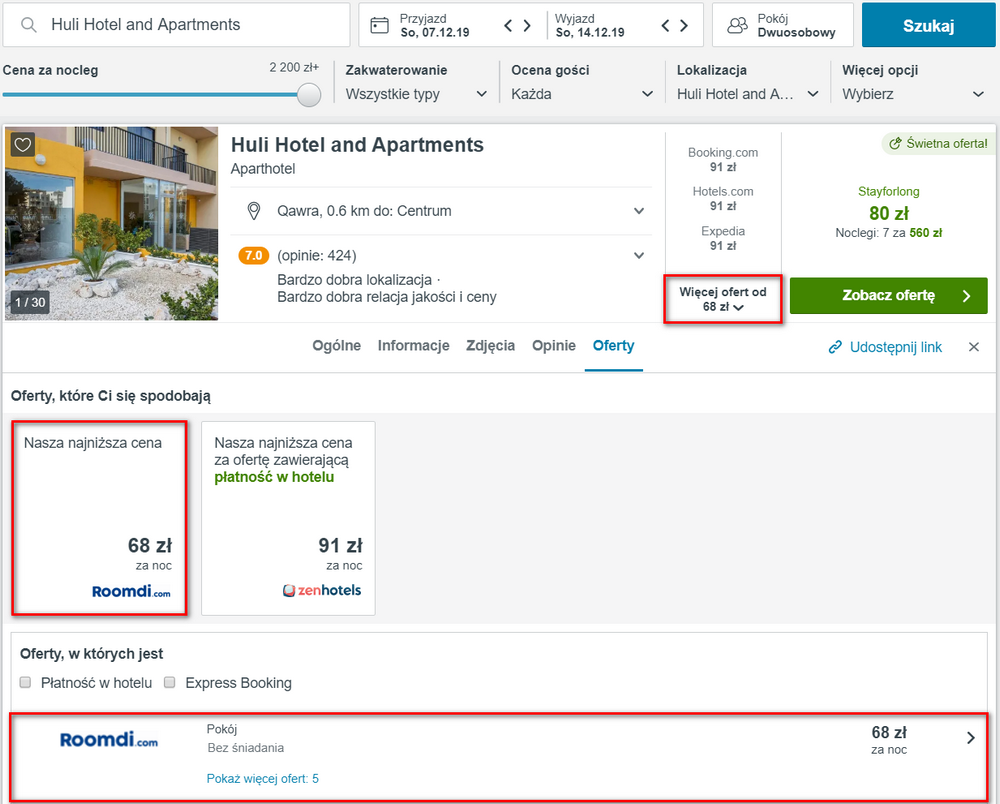Close the hotel details panel
Viewport: 1000px width, 804px height.
pyautogui.click(x=974, y=347)
